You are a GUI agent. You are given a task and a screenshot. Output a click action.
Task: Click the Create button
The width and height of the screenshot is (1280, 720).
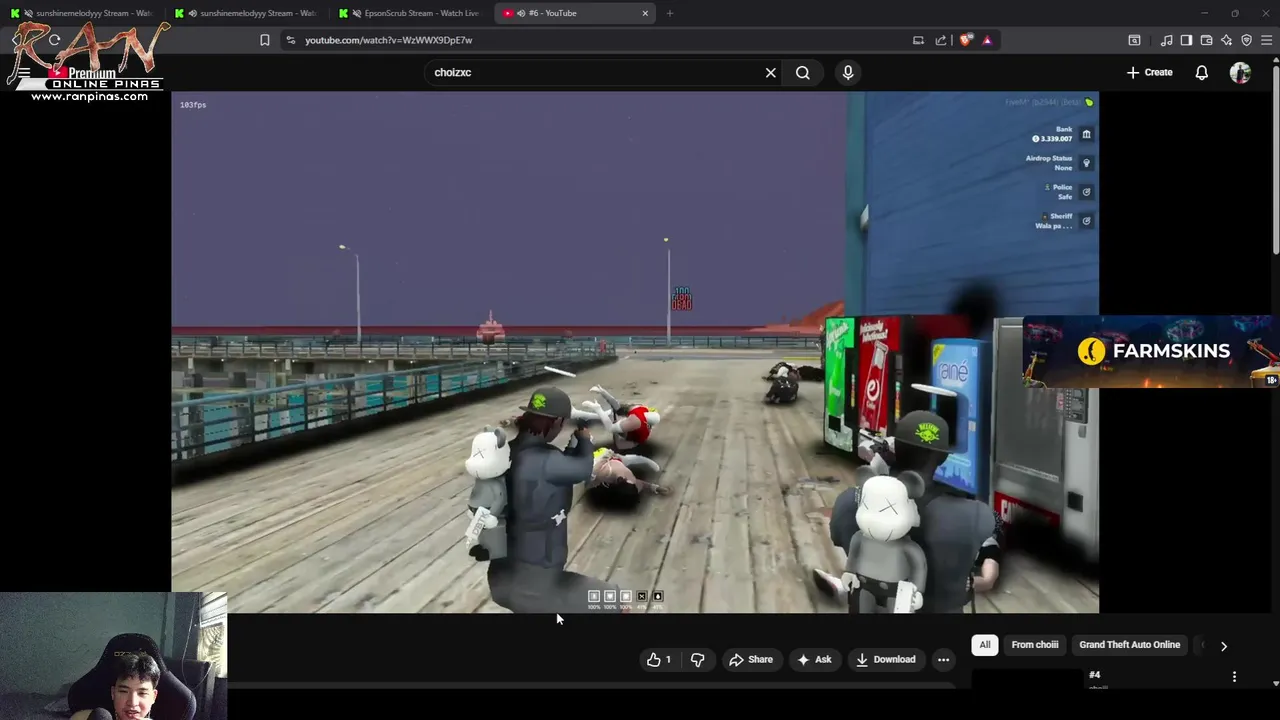pyautogui.click(x=1150, y=72)
